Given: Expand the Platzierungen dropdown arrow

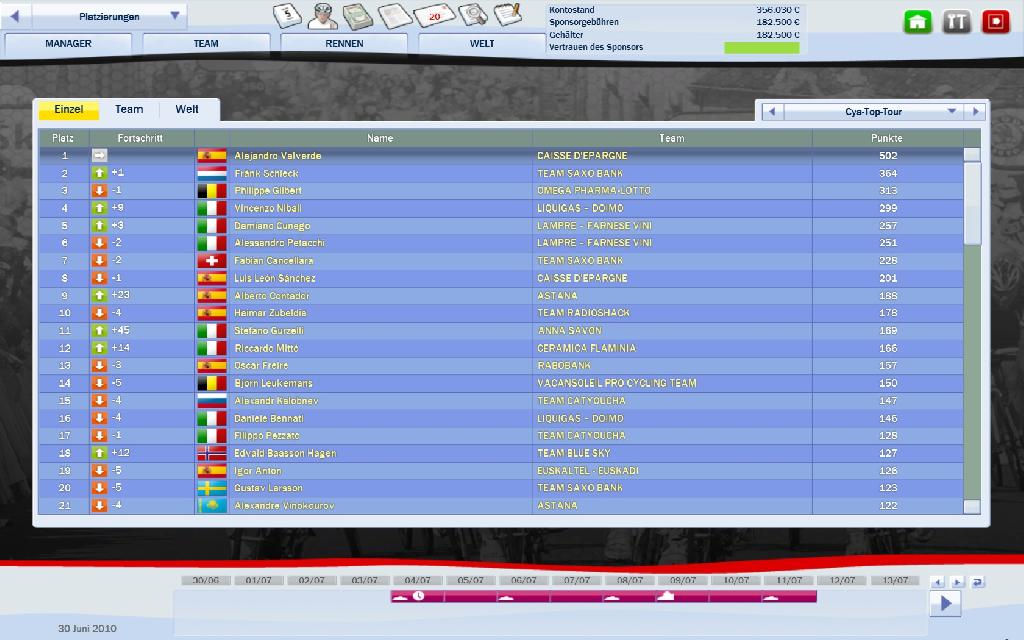Looking at the screenshot, I should tap(175, 16).
